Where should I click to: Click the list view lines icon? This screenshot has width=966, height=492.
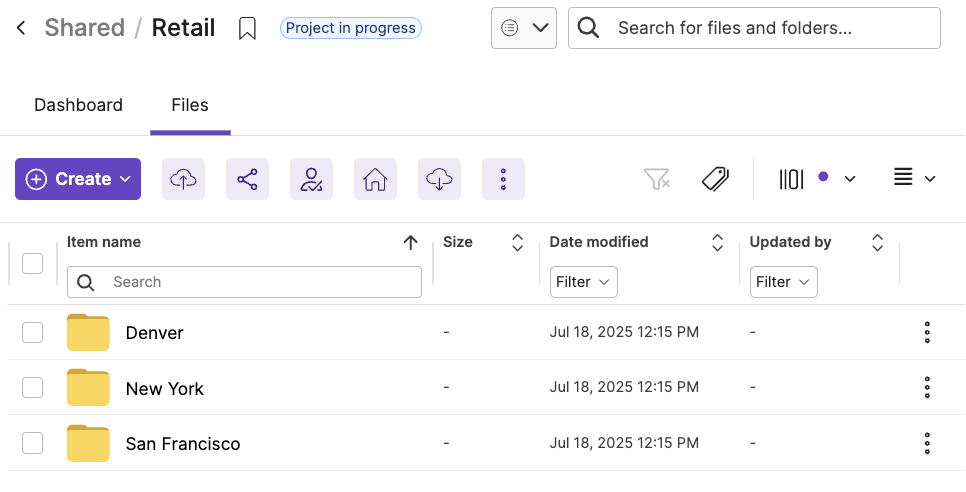pyautogui.click(x=903, y=178)
